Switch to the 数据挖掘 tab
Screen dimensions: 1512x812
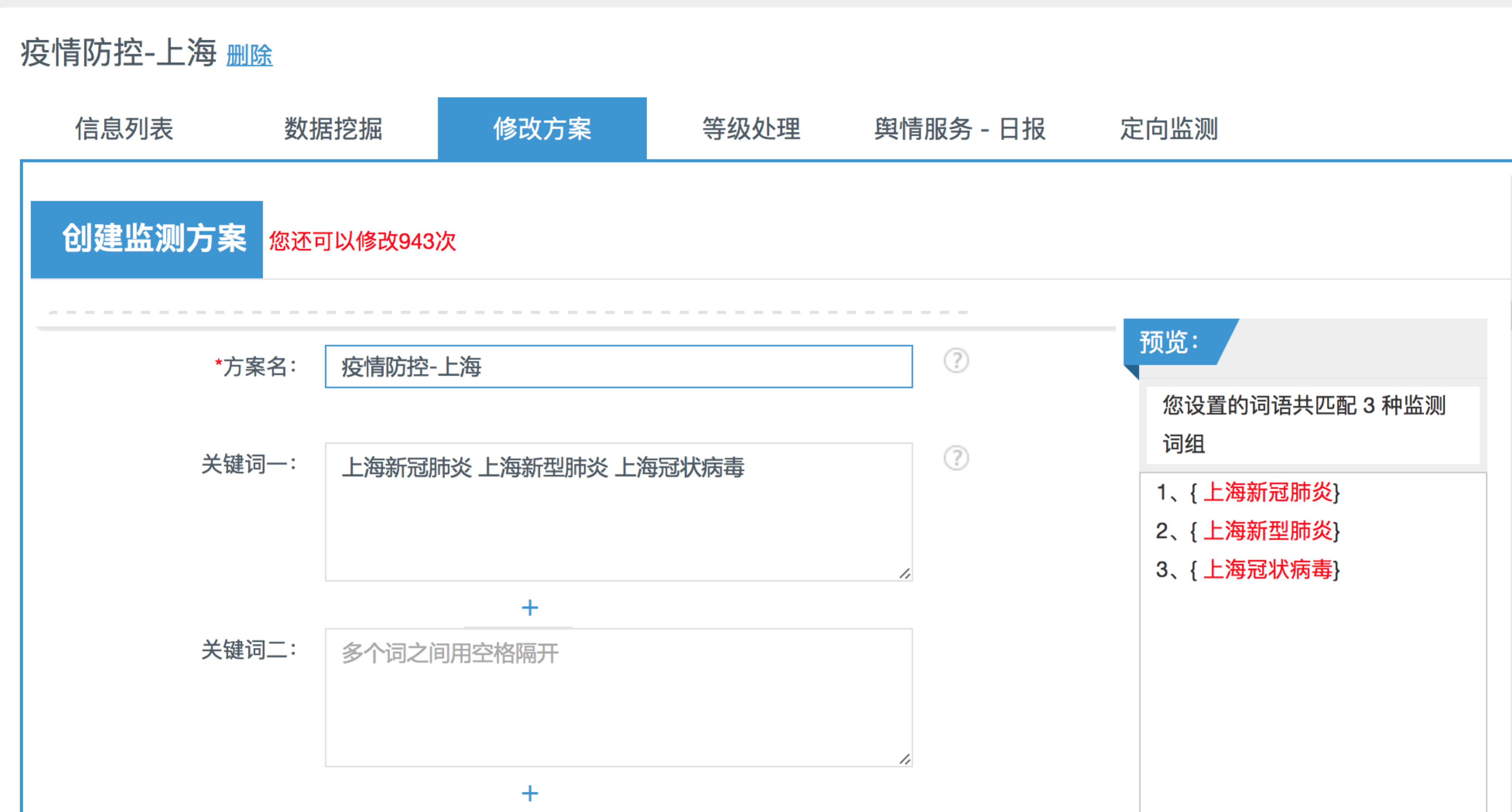(x=333, y=128)
